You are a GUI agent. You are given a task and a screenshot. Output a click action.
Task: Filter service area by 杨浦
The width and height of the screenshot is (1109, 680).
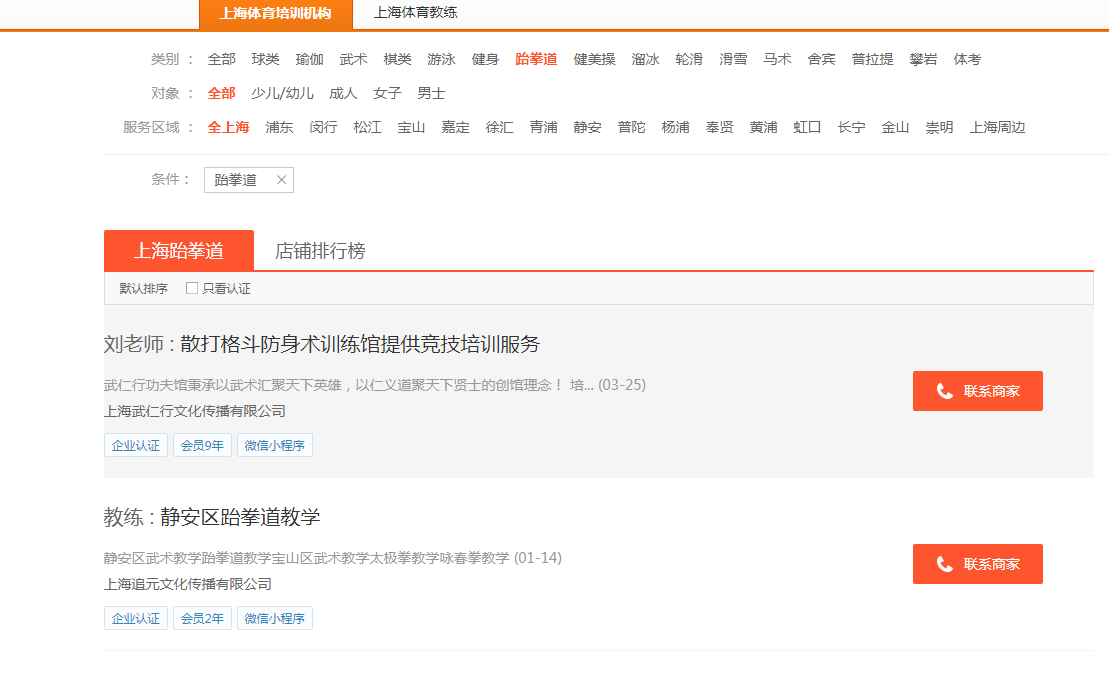click(675, 127)
